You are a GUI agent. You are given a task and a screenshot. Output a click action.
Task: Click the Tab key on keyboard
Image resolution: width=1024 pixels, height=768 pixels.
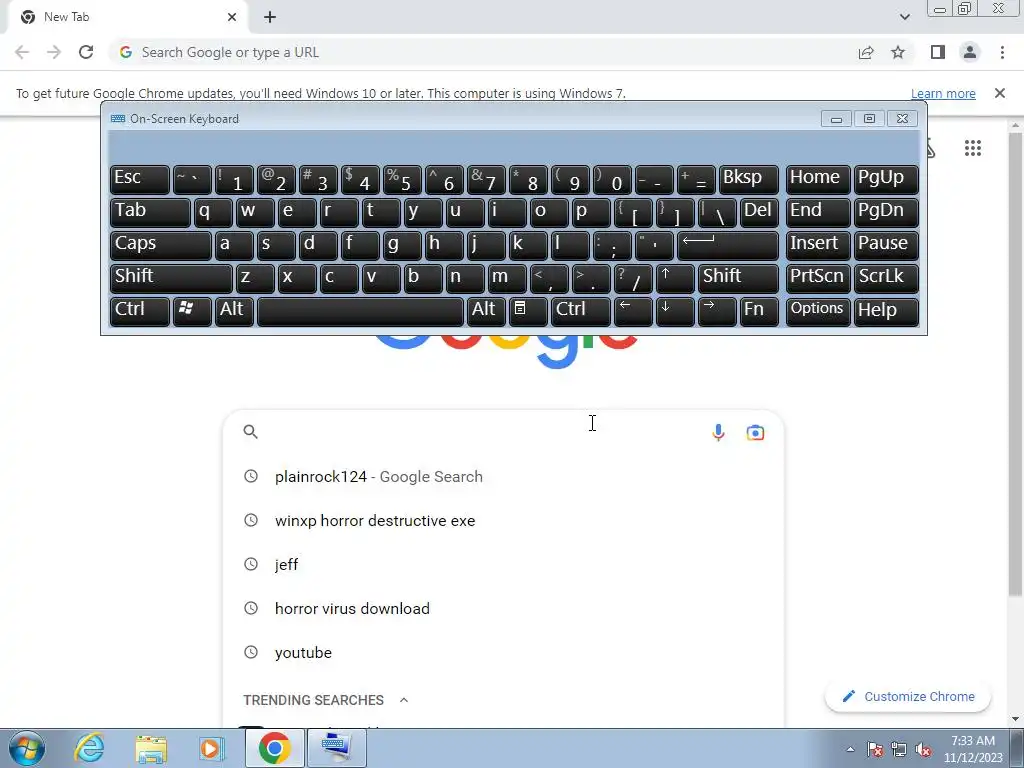click(150, 212)
